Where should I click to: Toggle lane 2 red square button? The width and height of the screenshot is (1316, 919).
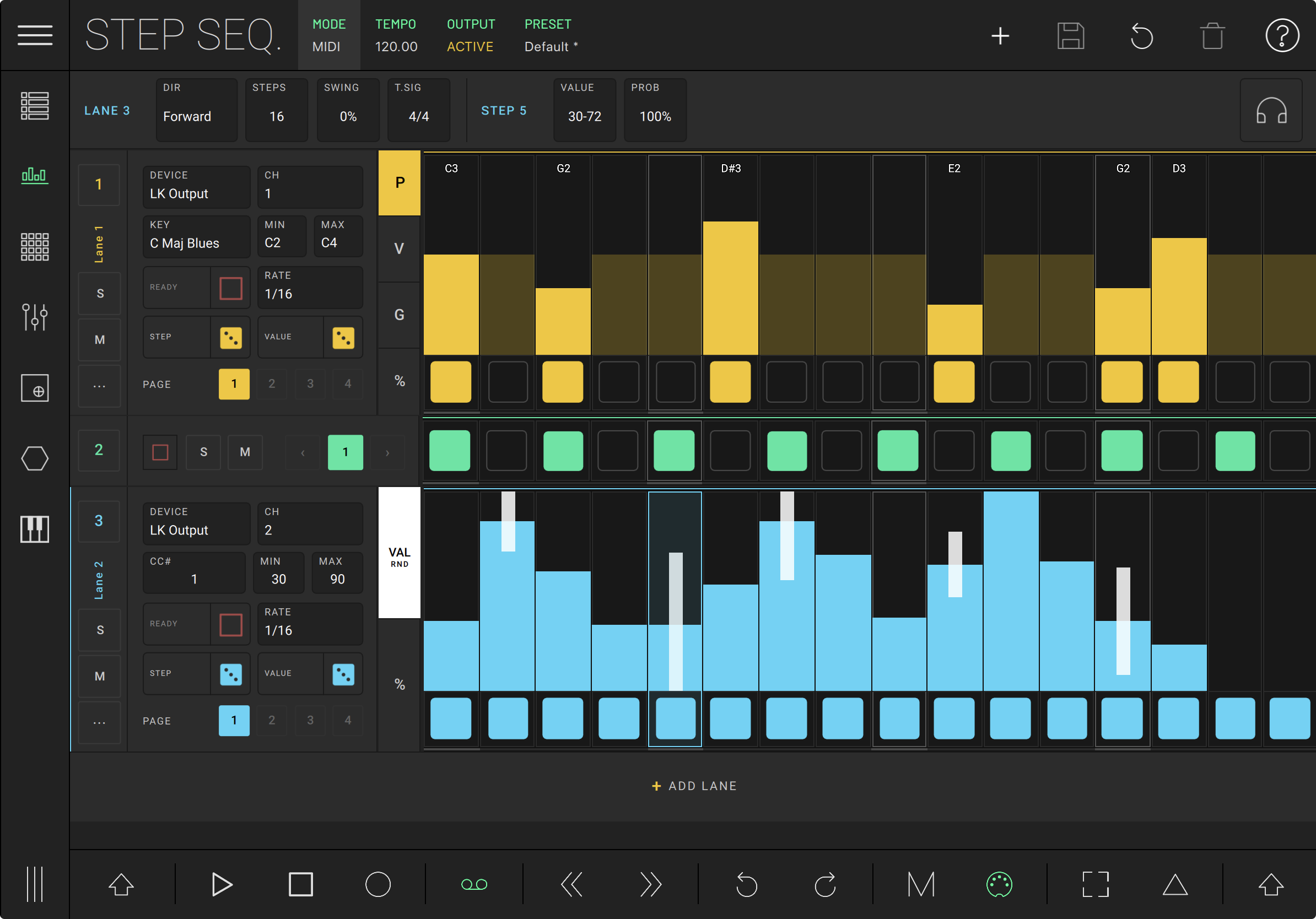[x=160, y=452]
